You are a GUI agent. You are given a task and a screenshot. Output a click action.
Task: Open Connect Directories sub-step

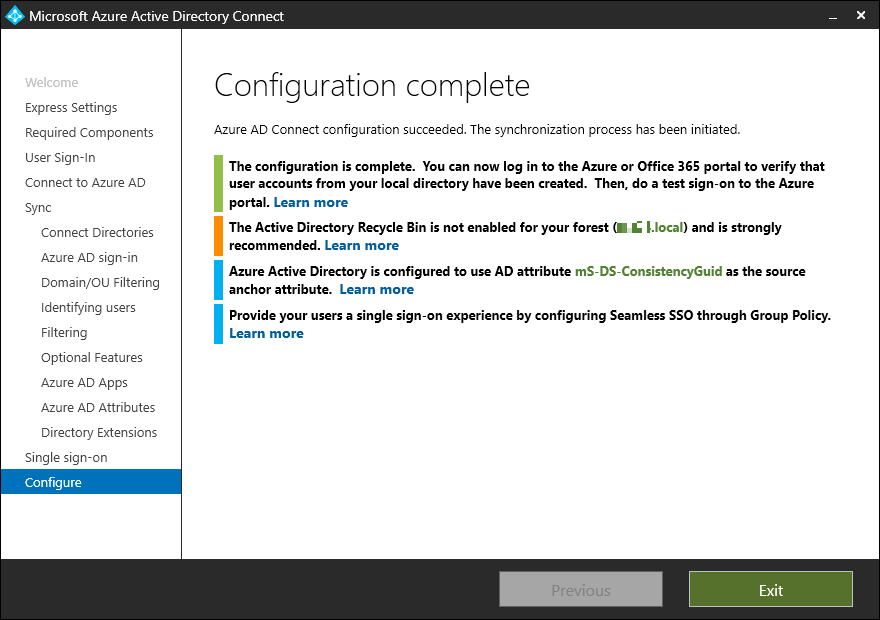[x=97, y=233]
